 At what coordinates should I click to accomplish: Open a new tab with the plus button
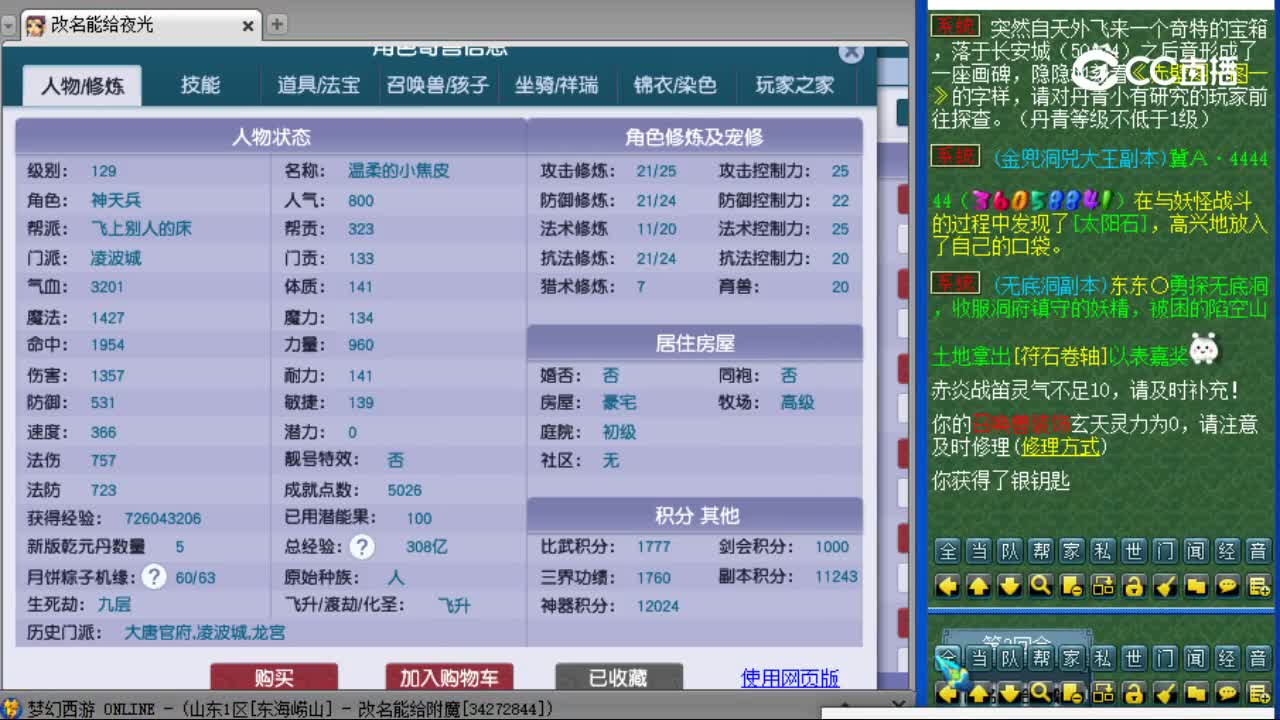coord(277,24)
